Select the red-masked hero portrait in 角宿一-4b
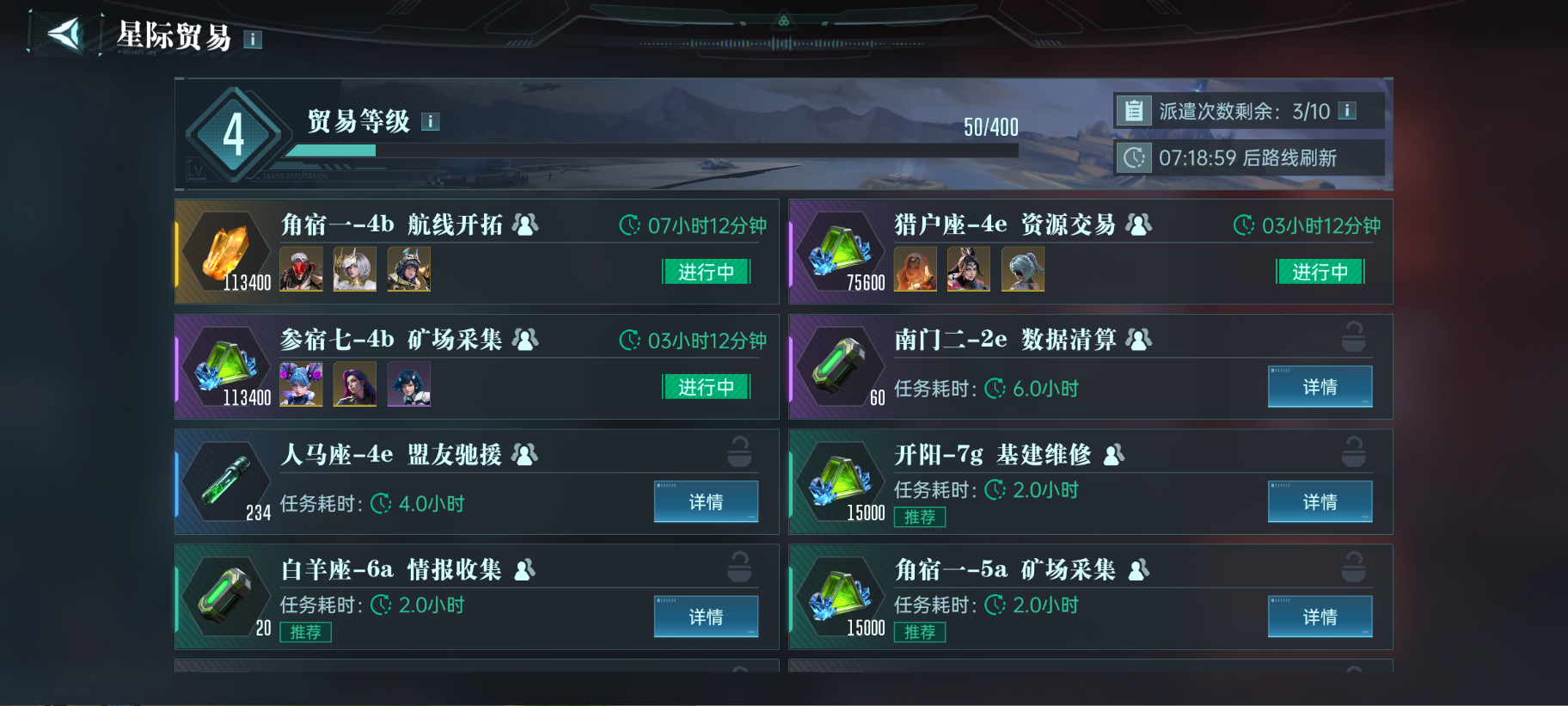The height and width of the screenshot is (706, 1568). click(x=302, y=268)
